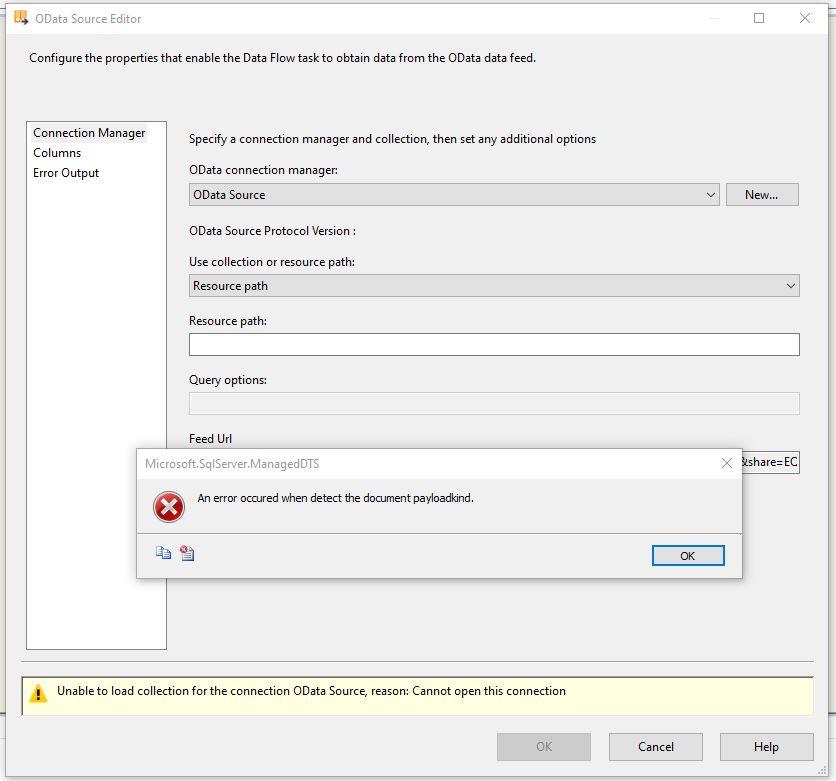This screenshot has width=836, height=781.
Task: Click the show error details icon
Action: click(x=187, y=553)
